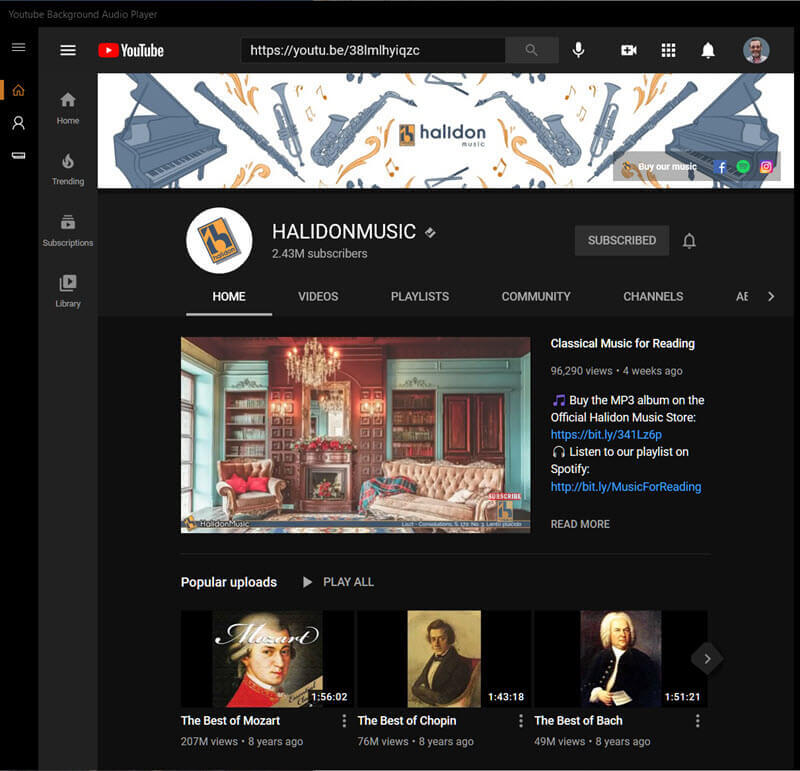
Task: Click the SUBSCRIBED button to unsubscribe
Action: click(x=622, y=240)
